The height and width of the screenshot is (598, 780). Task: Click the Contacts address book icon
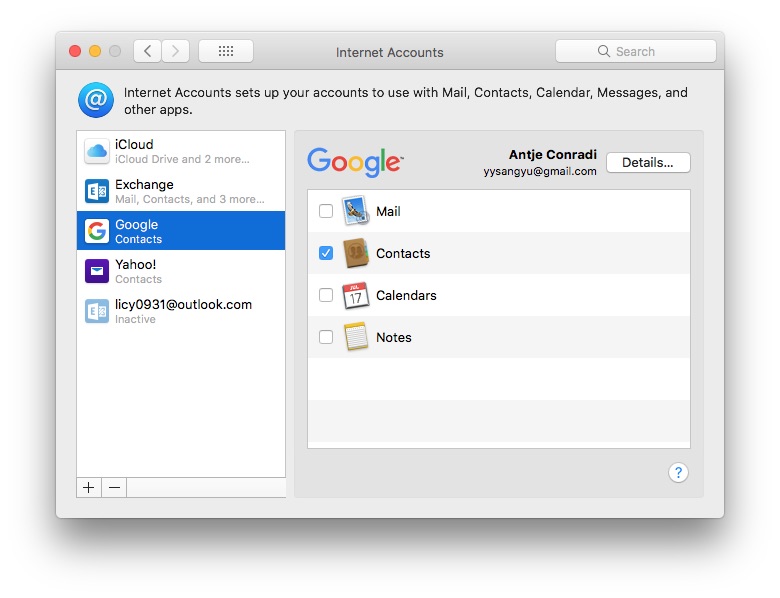[356, 253]
